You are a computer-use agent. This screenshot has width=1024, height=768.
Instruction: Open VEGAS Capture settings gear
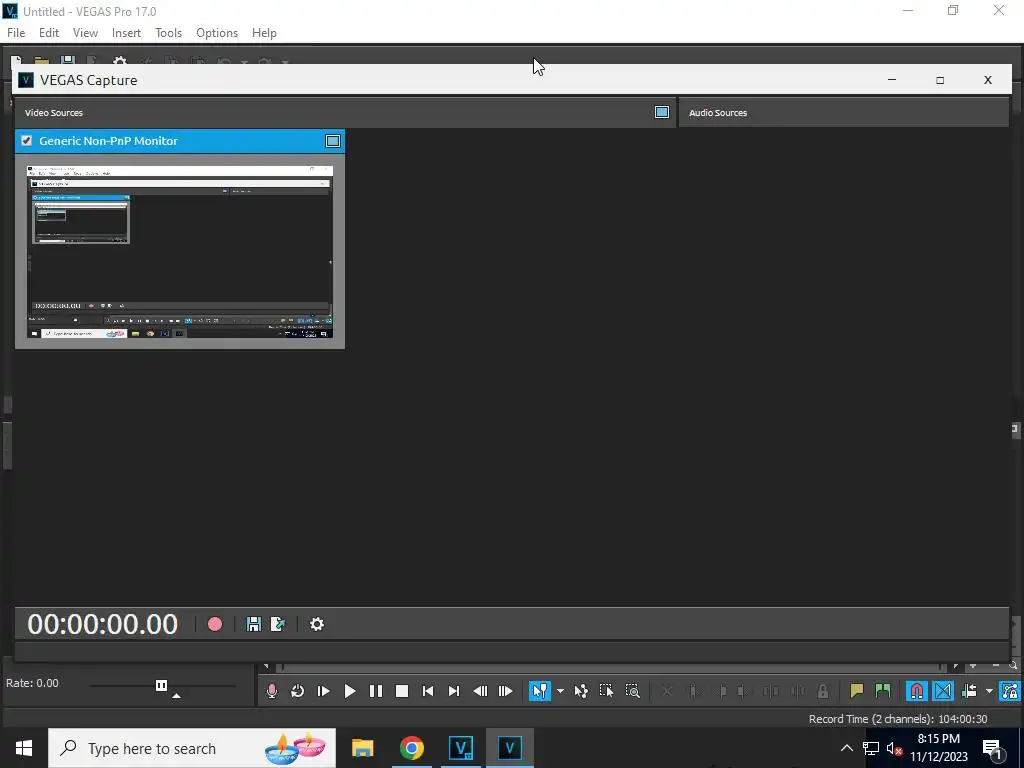[317, 624]
